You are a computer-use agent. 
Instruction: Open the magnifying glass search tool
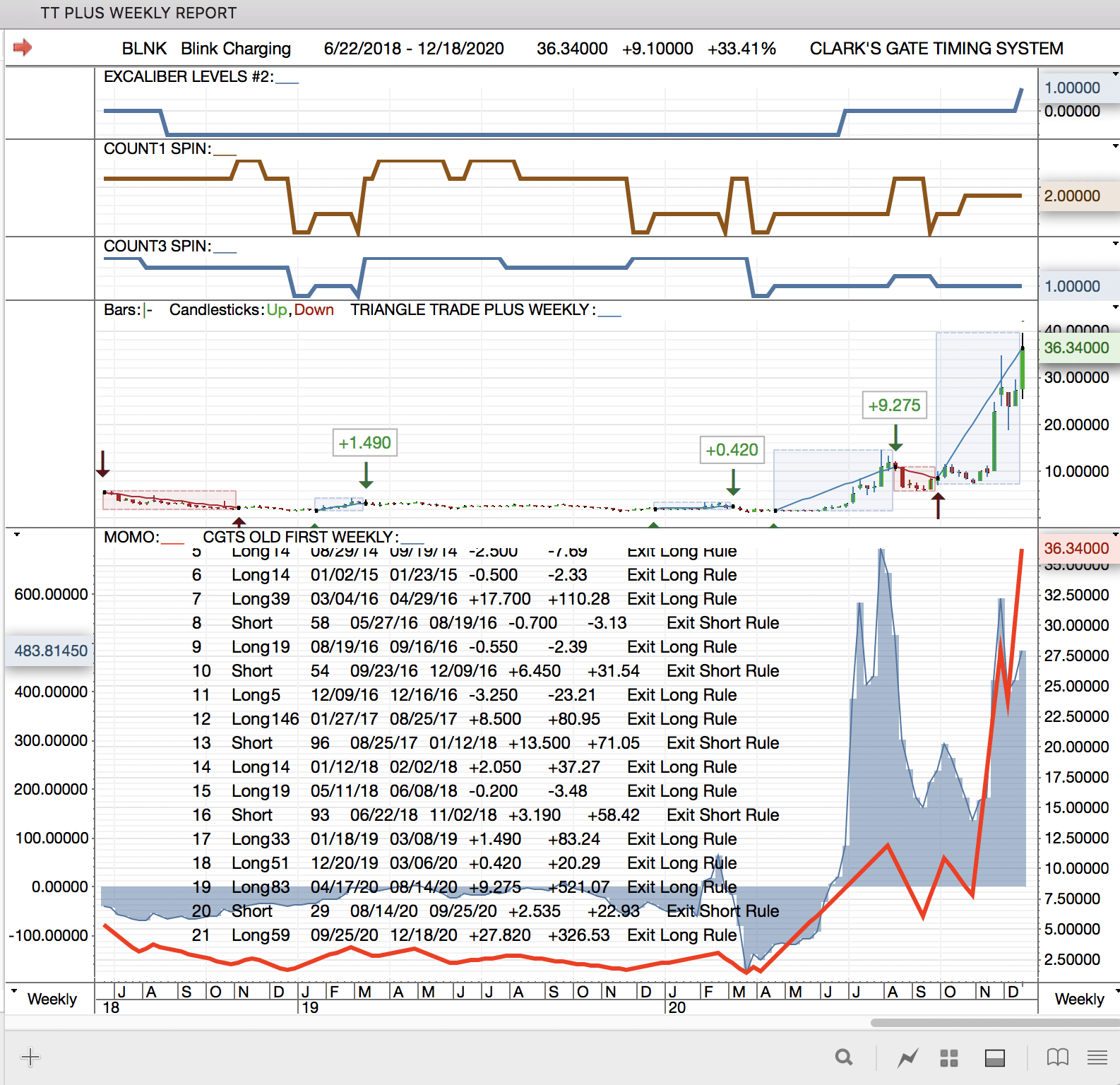844,1057
